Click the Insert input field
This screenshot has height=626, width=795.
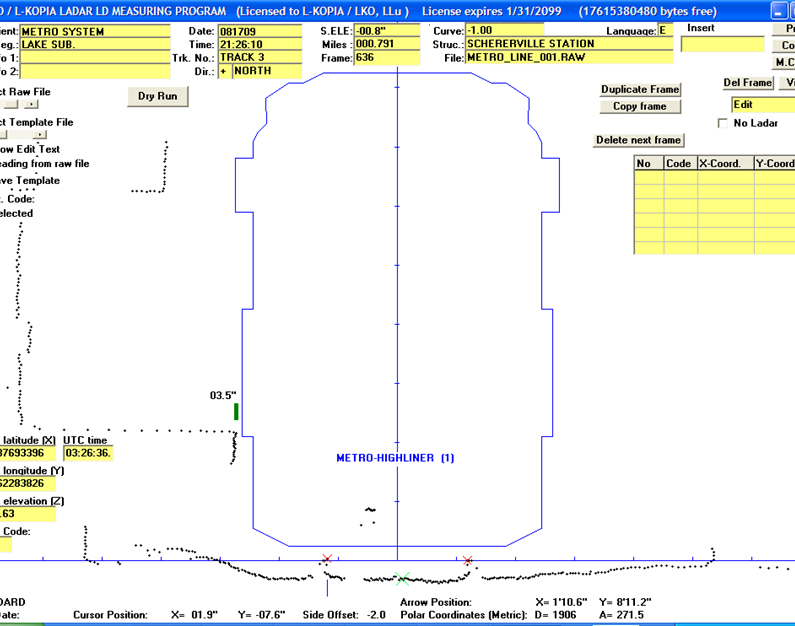click(722, 45)
